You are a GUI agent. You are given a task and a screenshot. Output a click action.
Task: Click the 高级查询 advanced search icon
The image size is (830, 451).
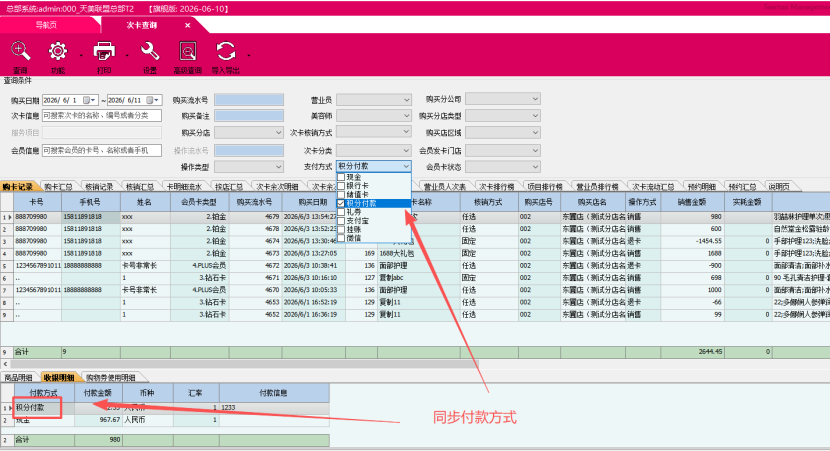click(187, 52)
